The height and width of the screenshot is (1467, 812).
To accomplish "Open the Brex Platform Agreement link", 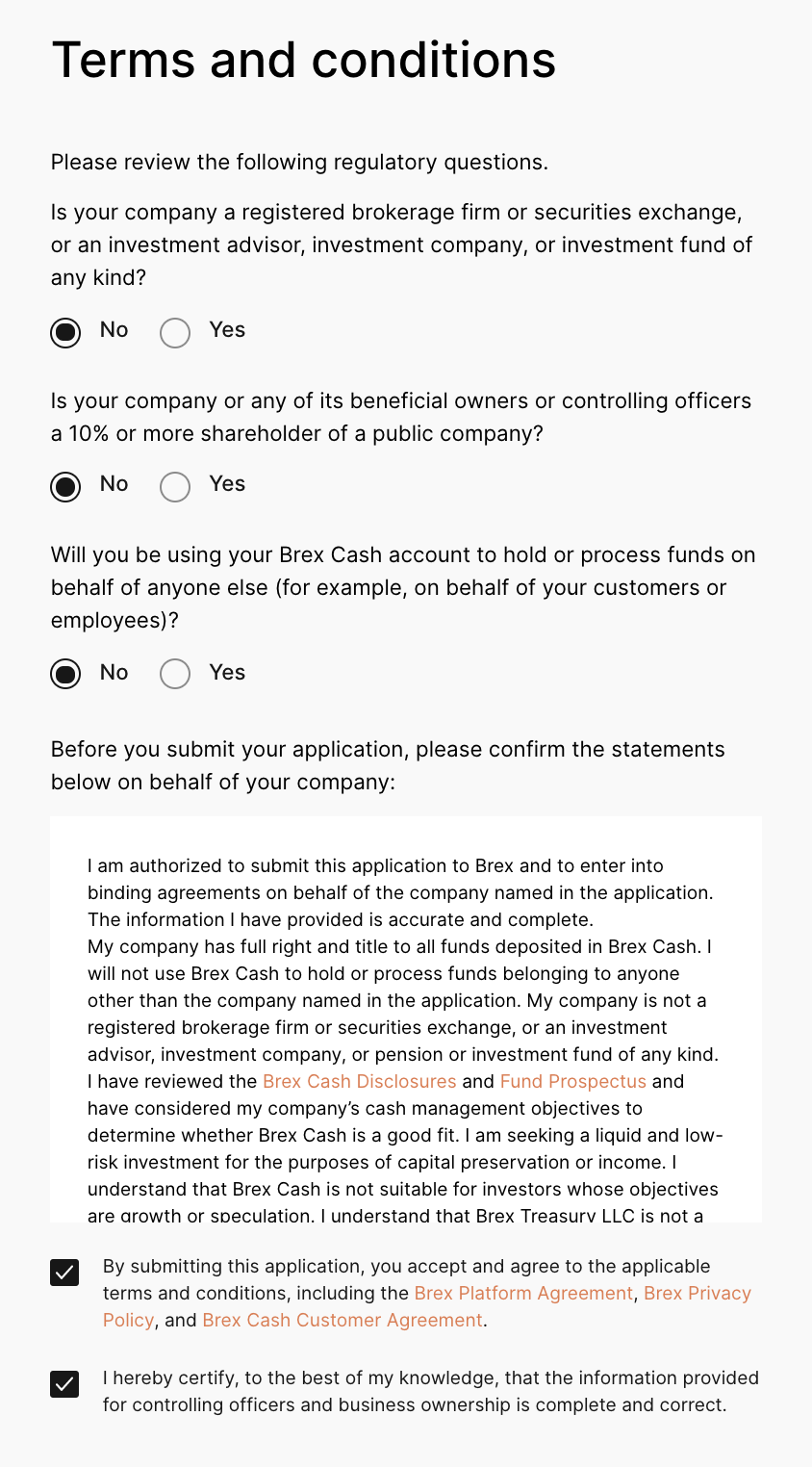I will pyautogui.click(x=523, y=1293).
